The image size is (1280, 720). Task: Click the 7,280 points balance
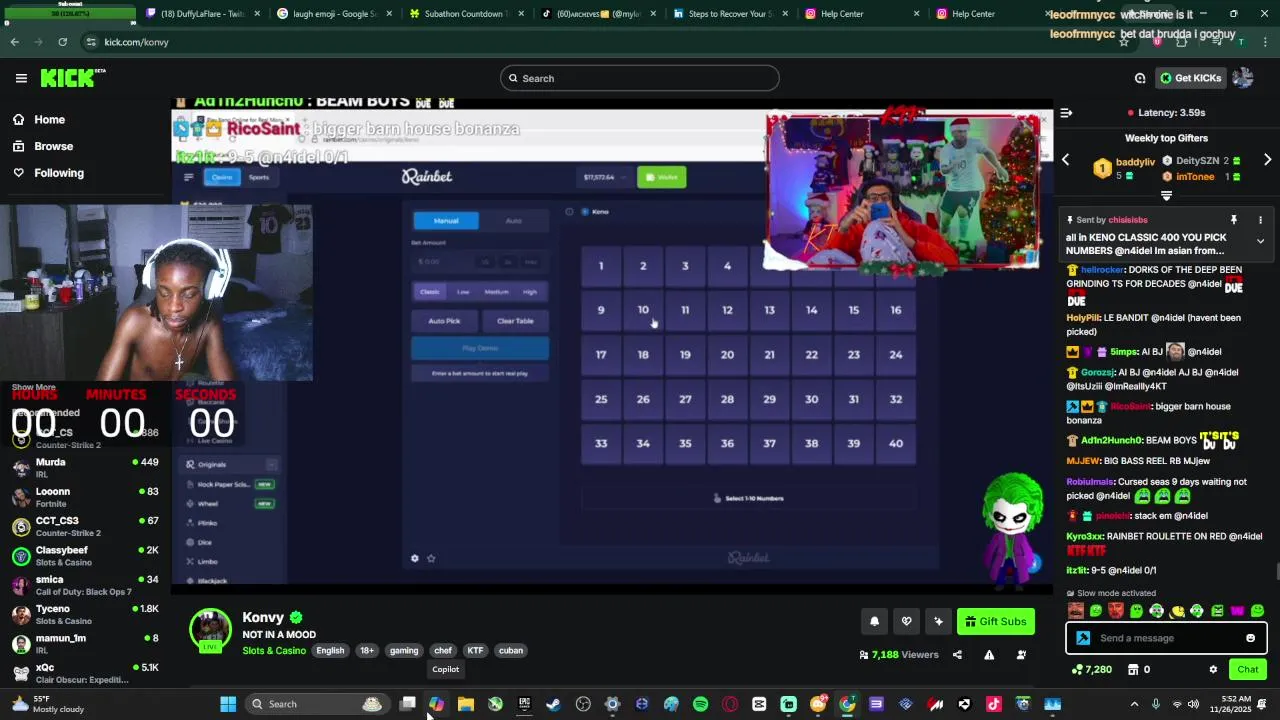[x=1091, y=669]
